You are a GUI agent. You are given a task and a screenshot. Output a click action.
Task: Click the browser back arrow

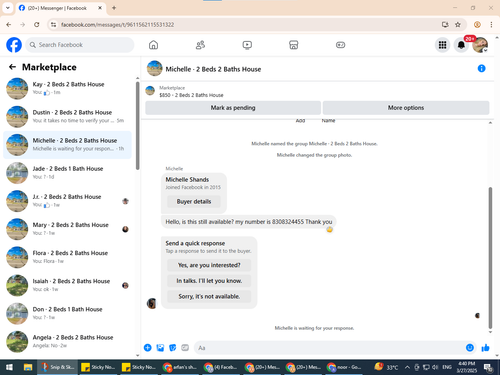point(9,24)
